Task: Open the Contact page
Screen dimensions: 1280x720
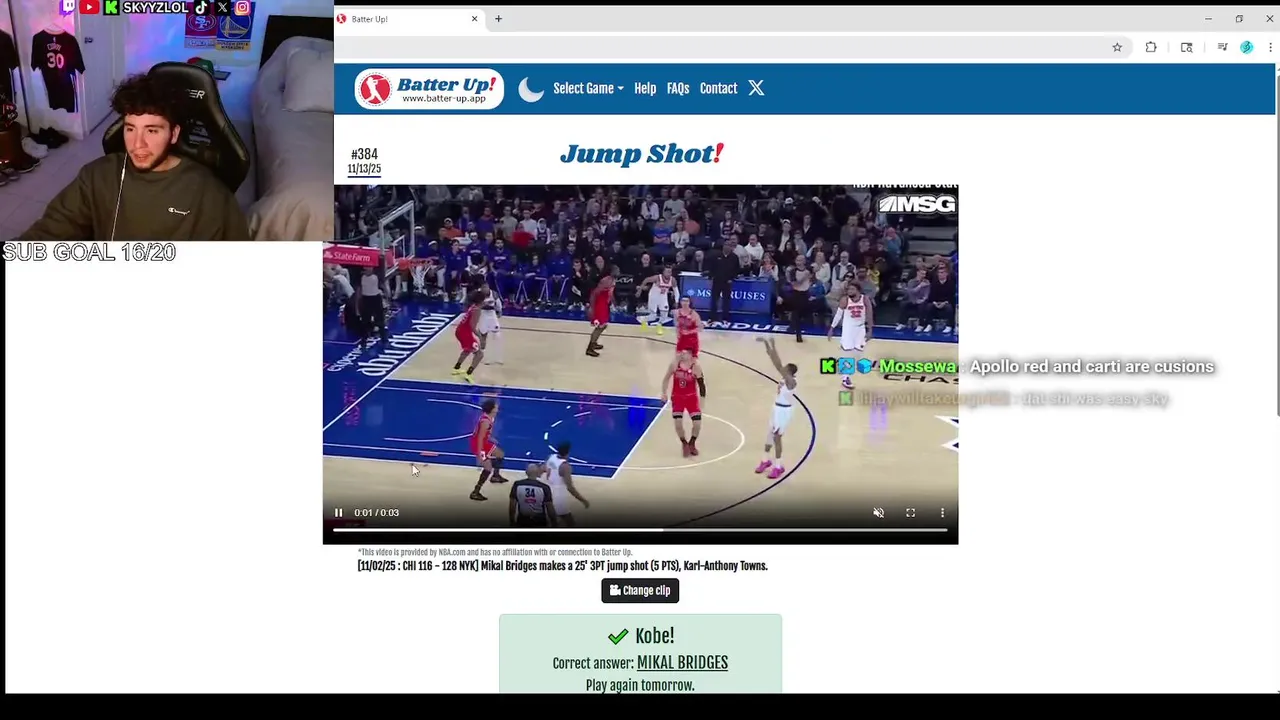Action: (x=718, y=89)
